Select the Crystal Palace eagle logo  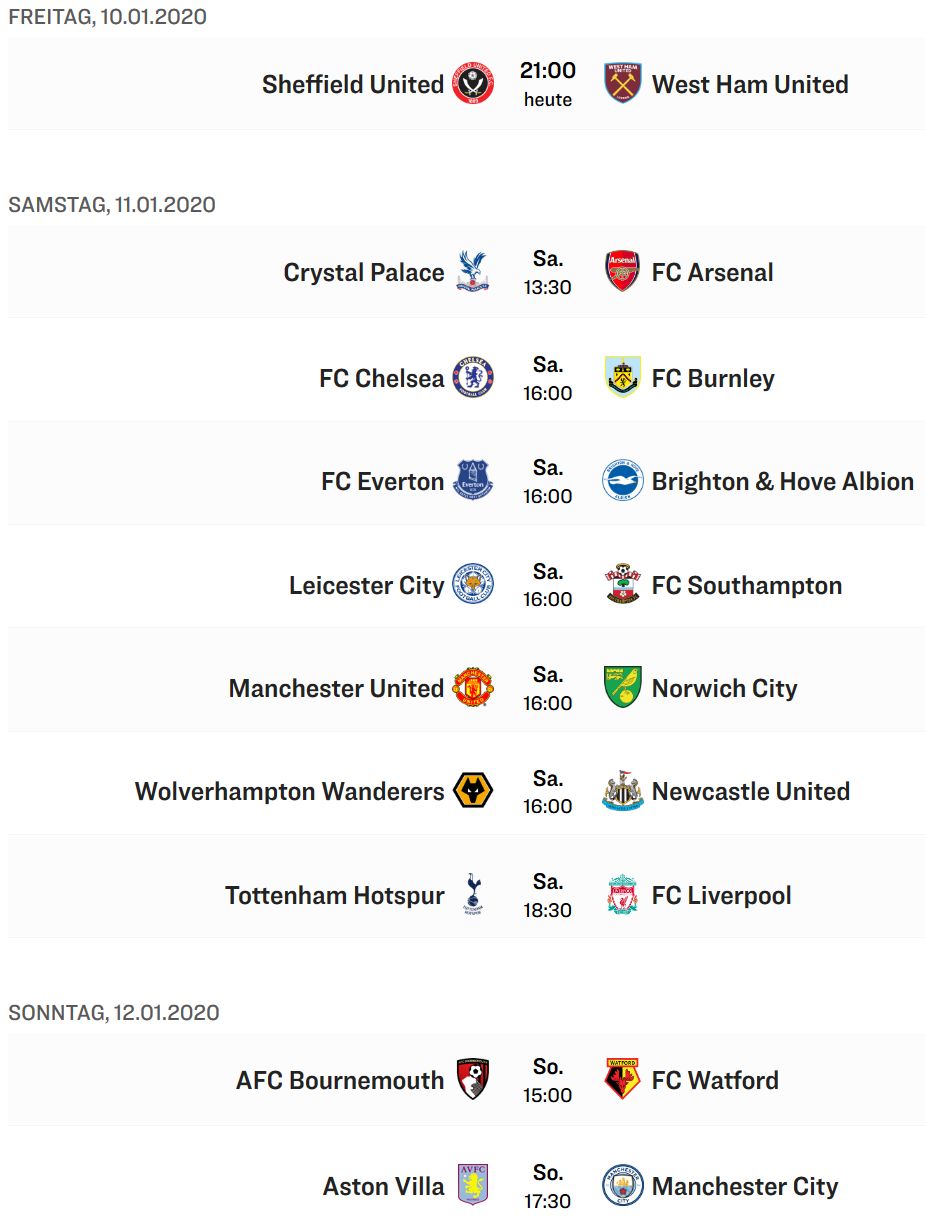click(x=473, y=272)
